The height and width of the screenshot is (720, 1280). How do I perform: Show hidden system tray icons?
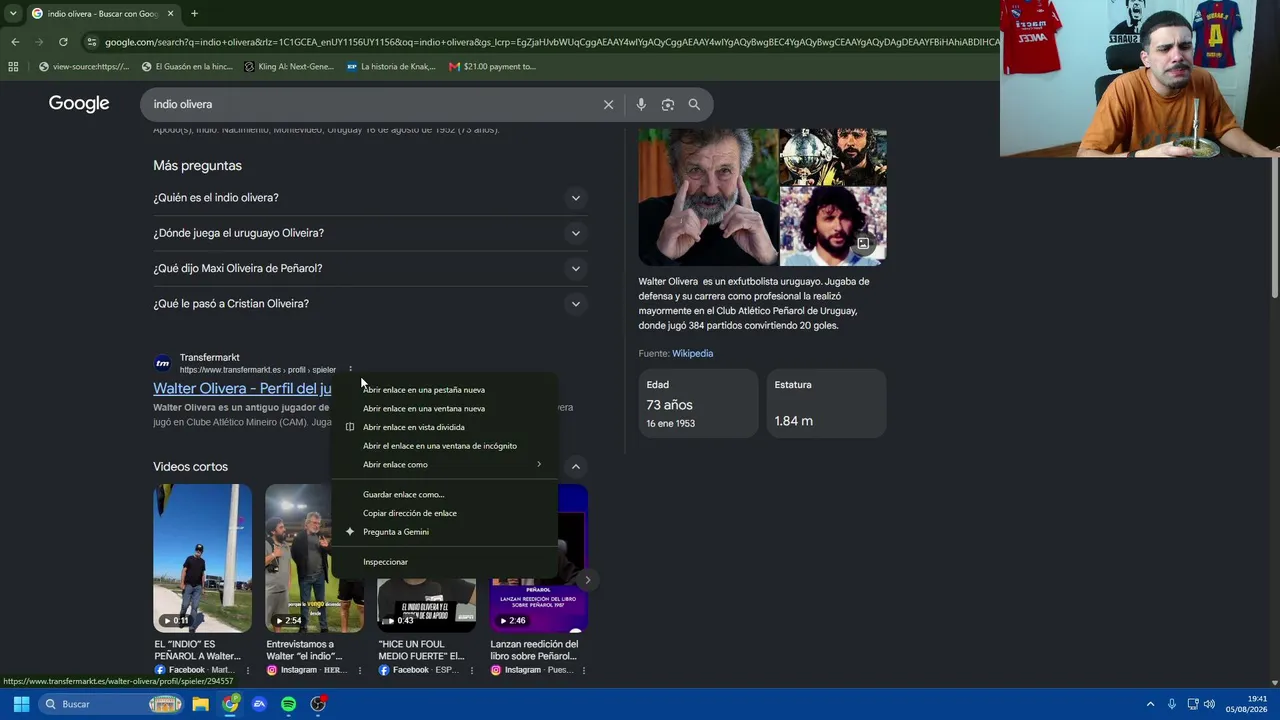coord(1150,704)
